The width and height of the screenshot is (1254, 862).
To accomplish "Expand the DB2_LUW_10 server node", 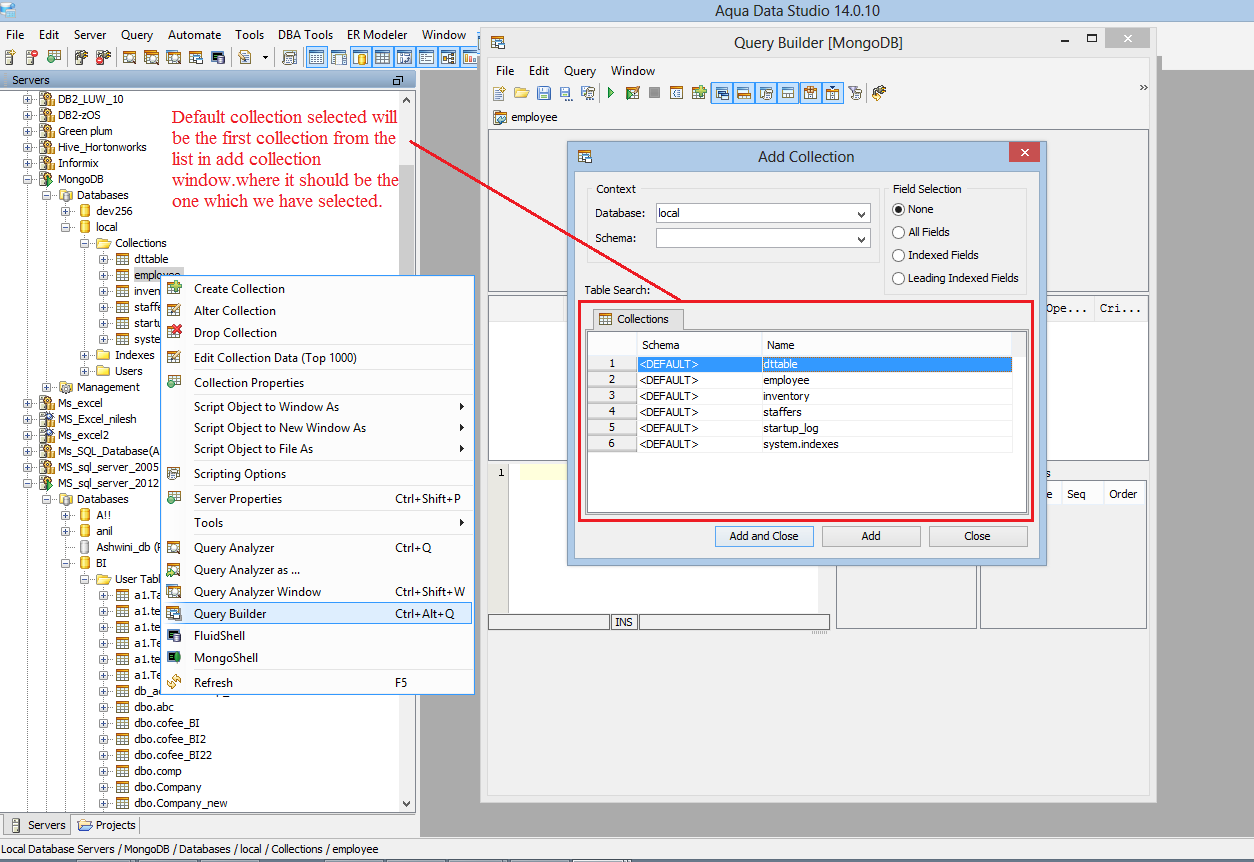I will pos(29,99).
